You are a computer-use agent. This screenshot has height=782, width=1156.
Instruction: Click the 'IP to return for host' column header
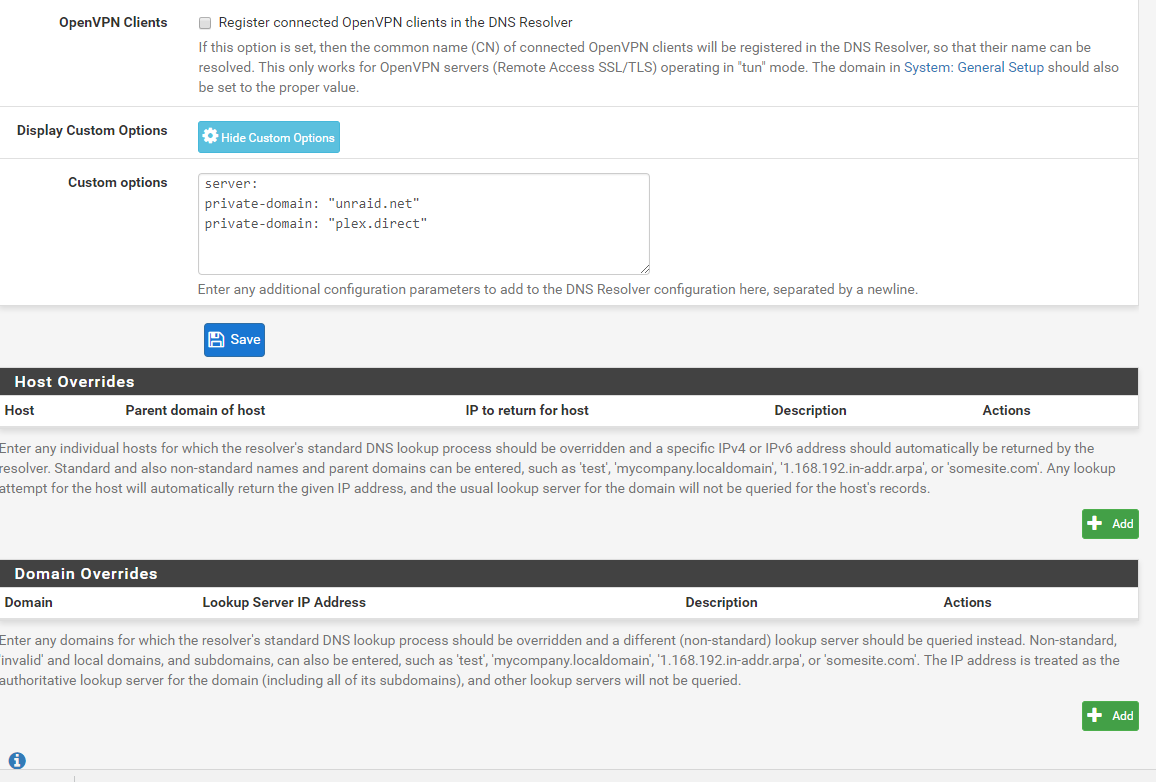point(526,411)
